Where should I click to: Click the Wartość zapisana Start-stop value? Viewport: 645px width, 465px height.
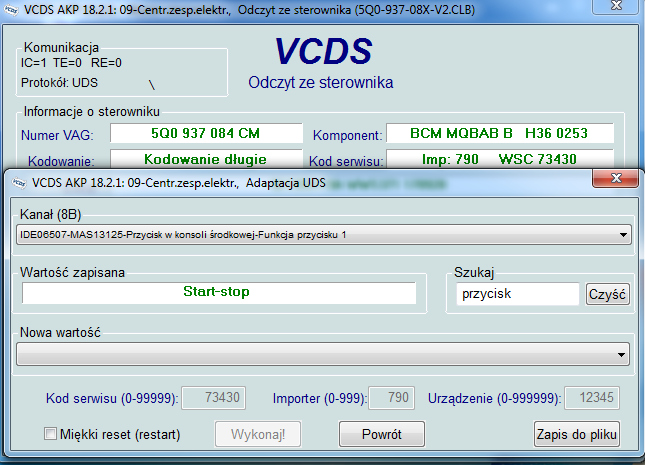click(x=219, y=293)
